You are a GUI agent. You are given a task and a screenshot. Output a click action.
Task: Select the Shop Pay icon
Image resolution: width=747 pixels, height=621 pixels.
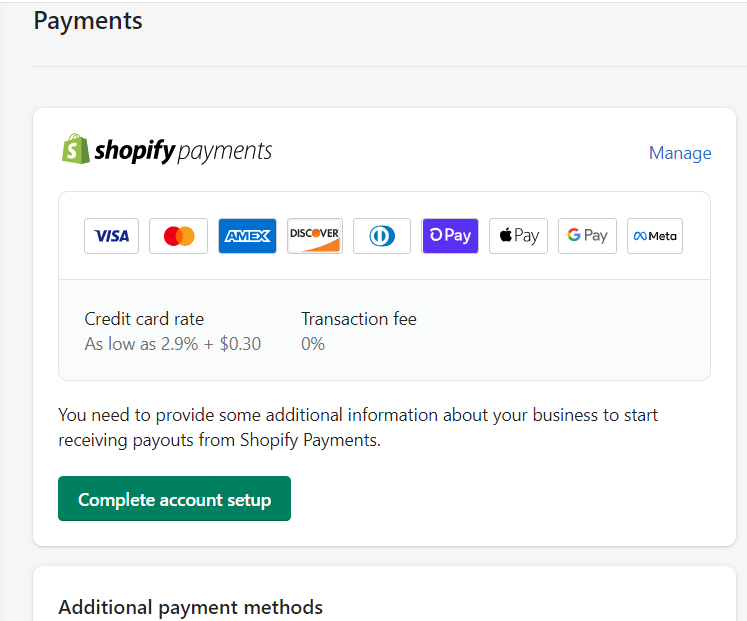tap(450, 236)
